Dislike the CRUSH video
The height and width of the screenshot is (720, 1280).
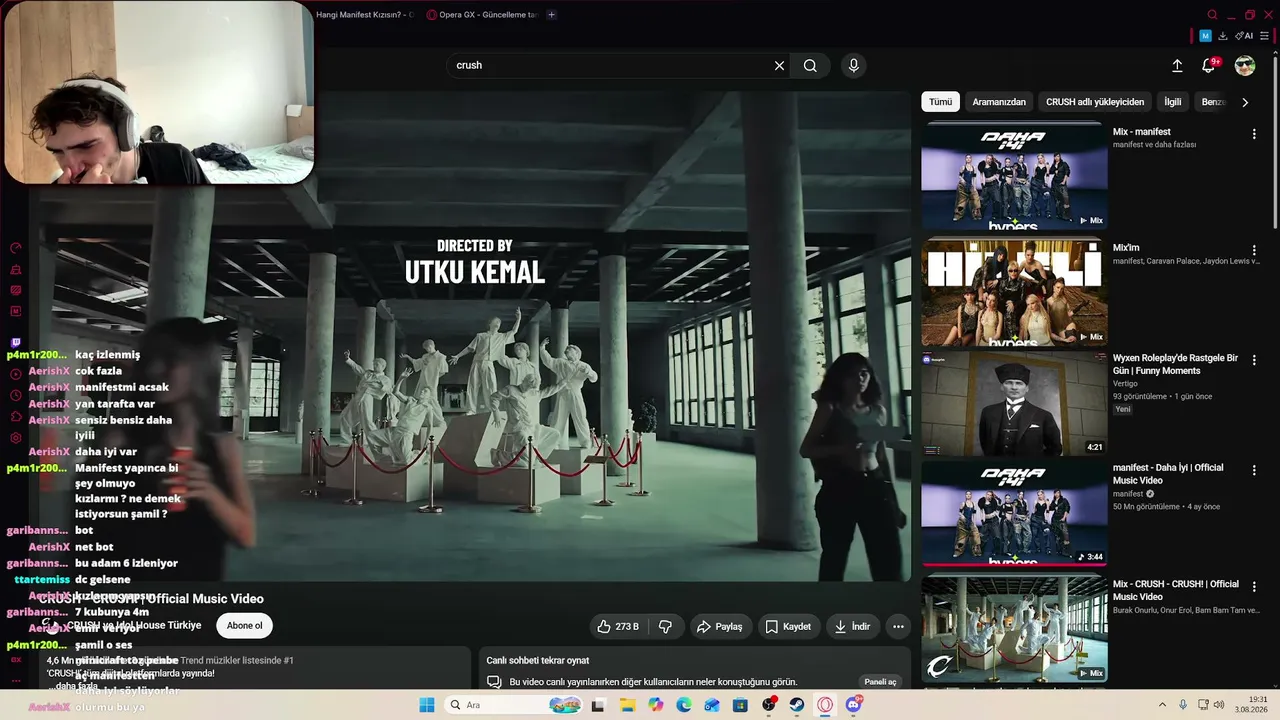tap(665, 627)
